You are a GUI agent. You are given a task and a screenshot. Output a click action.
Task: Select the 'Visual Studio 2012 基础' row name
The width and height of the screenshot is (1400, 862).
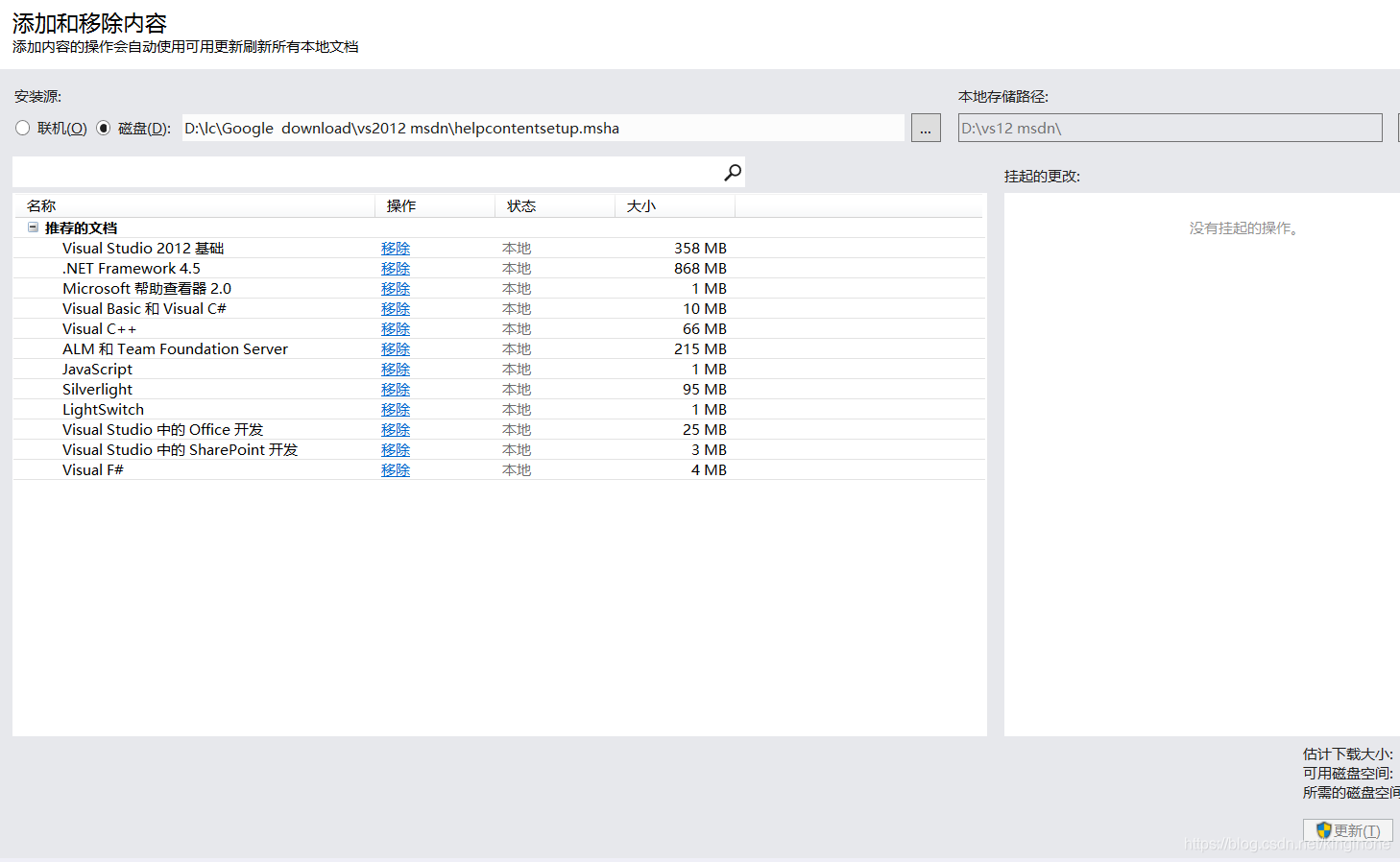(143, 249)
